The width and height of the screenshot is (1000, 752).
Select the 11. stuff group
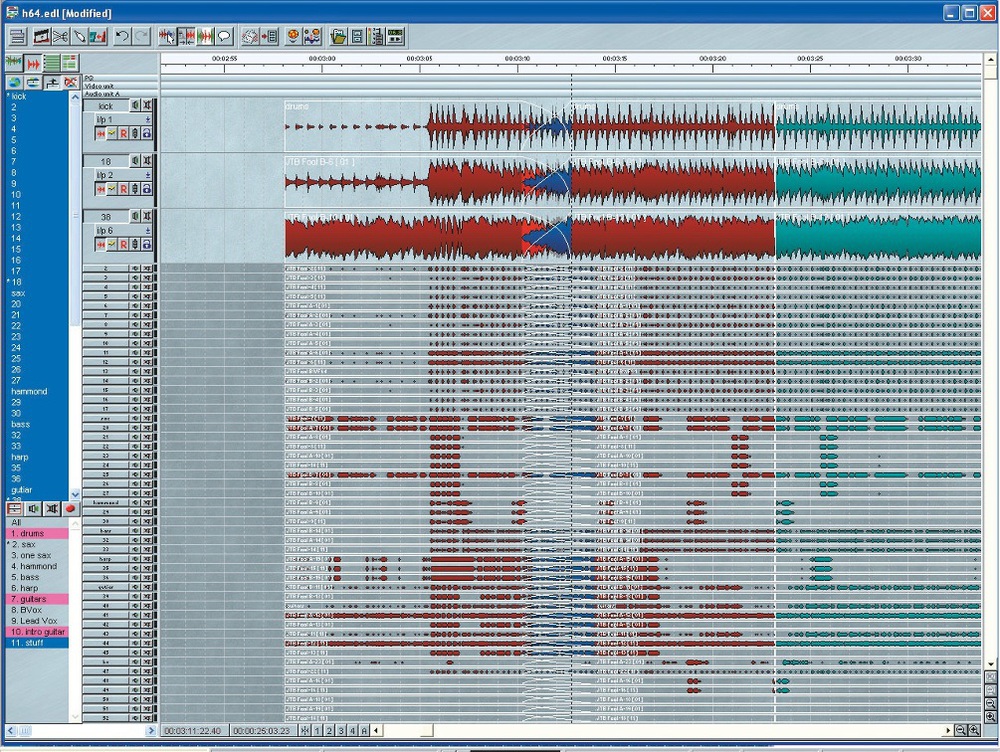pos(37,642)
